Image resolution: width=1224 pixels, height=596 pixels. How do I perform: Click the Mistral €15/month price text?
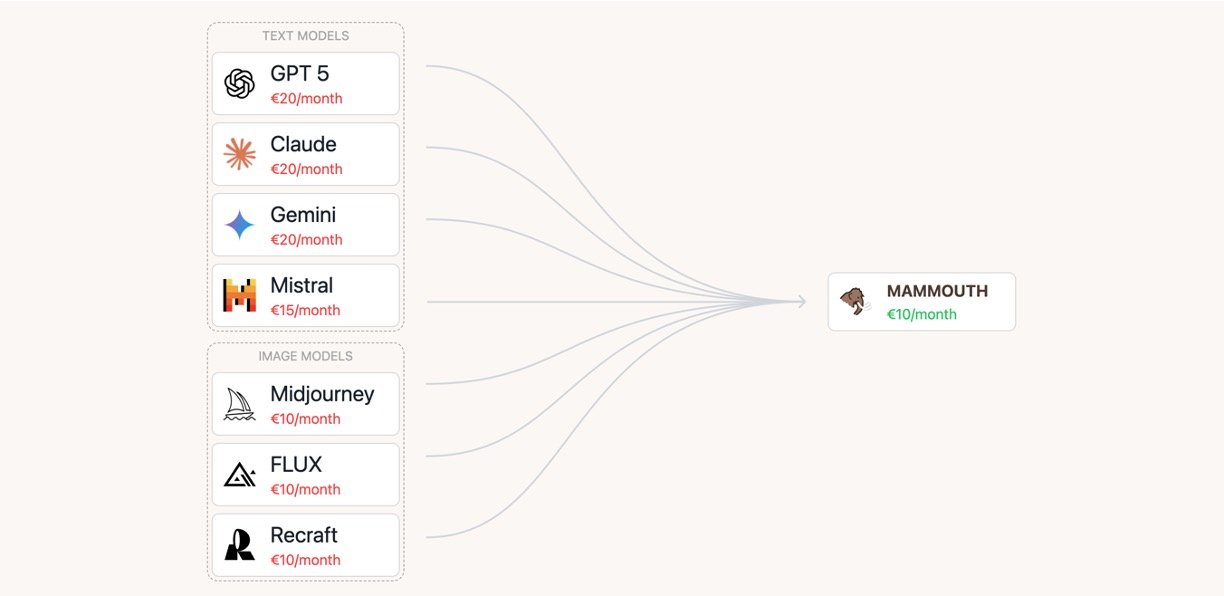[305, 310]
